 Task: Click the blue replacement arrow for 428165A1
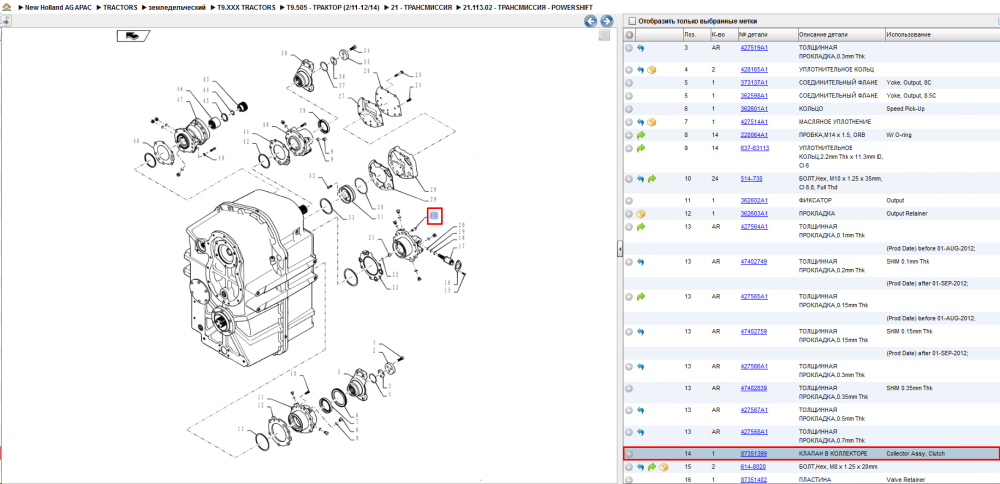[640, 70]
